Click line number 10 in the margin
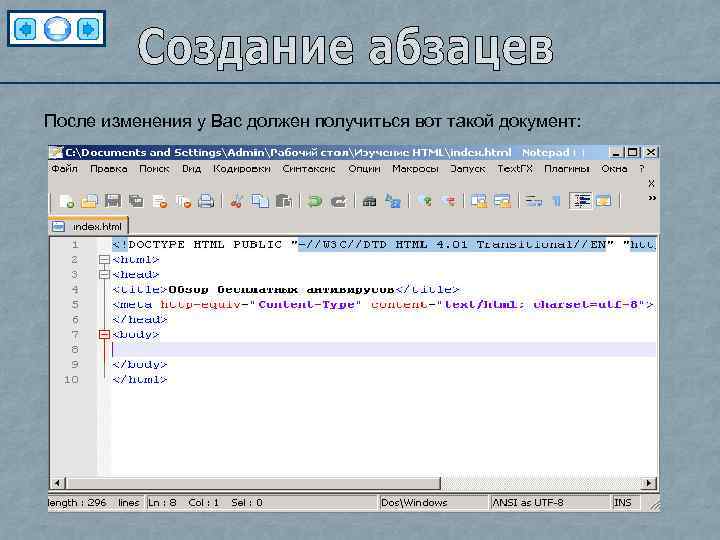 tap(71, 379)
